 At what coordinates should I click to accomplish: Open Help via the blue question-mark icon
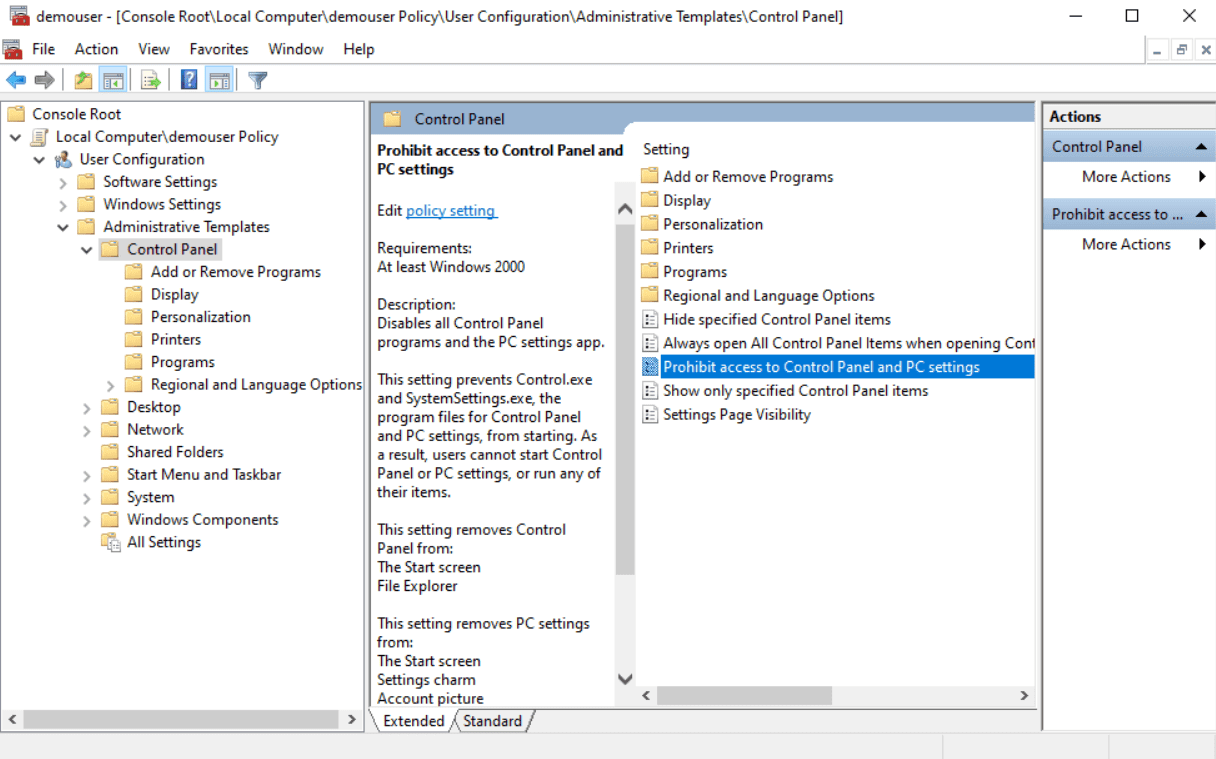pyautogui.click(x=189, y=81)
